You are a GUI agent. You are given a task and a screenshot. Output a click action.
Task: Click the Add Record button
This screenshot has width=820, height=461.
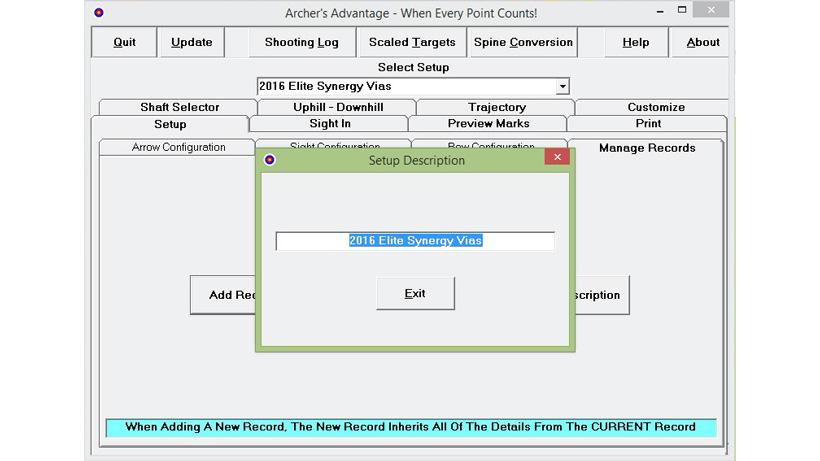(x=223, y=295)
